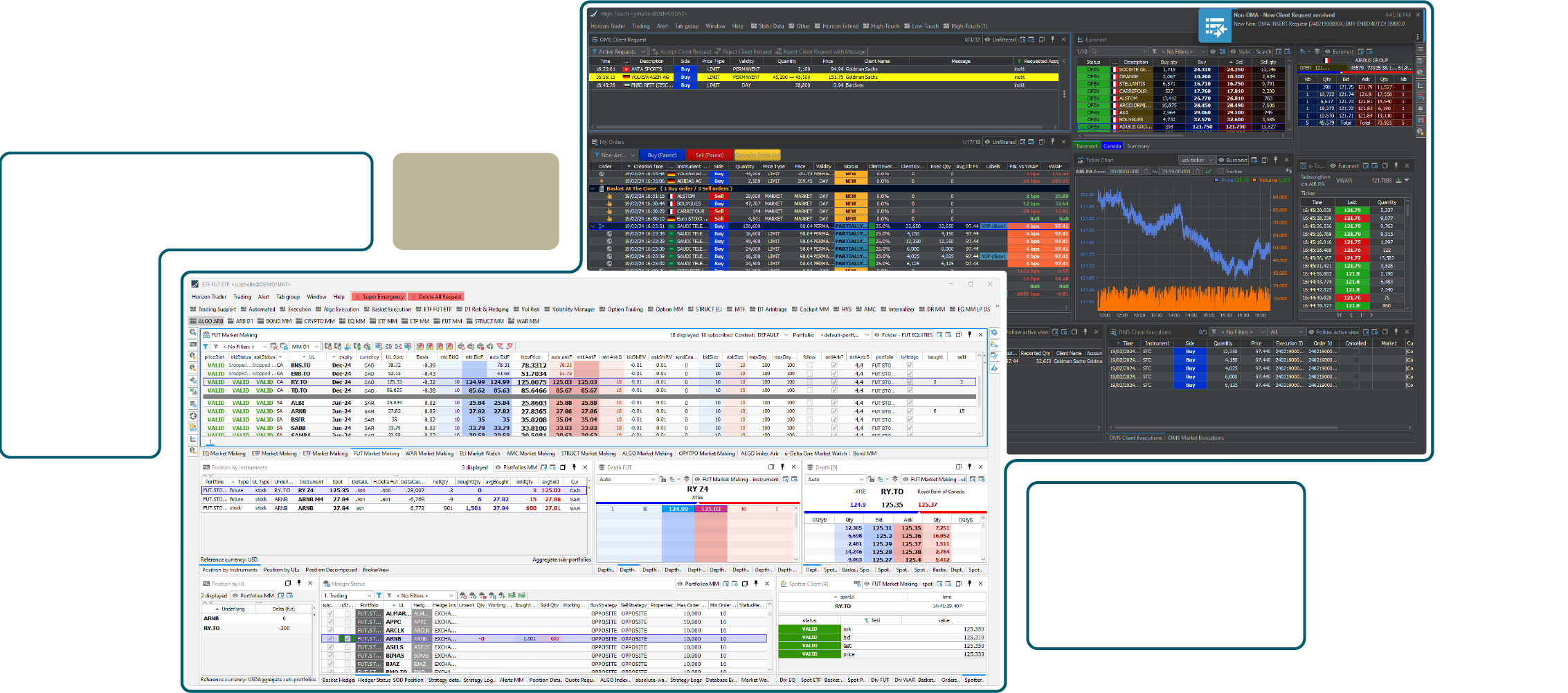1568x693 pixels.
Task: Click lock icon in Depth FUT toolbar
Action: pos(663,479)
